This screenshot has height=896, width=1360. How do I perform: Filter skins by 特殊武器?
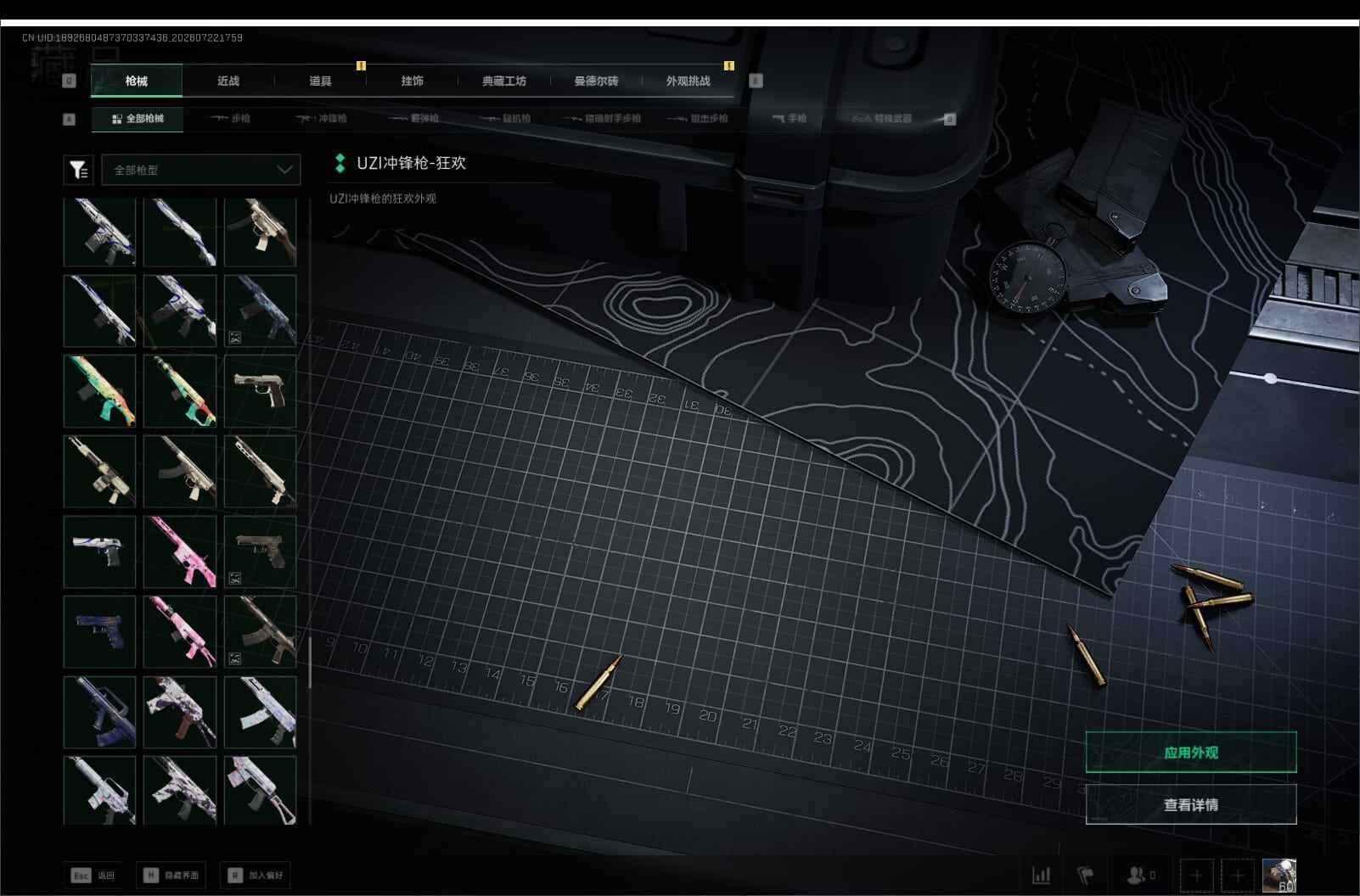(882, 119)
